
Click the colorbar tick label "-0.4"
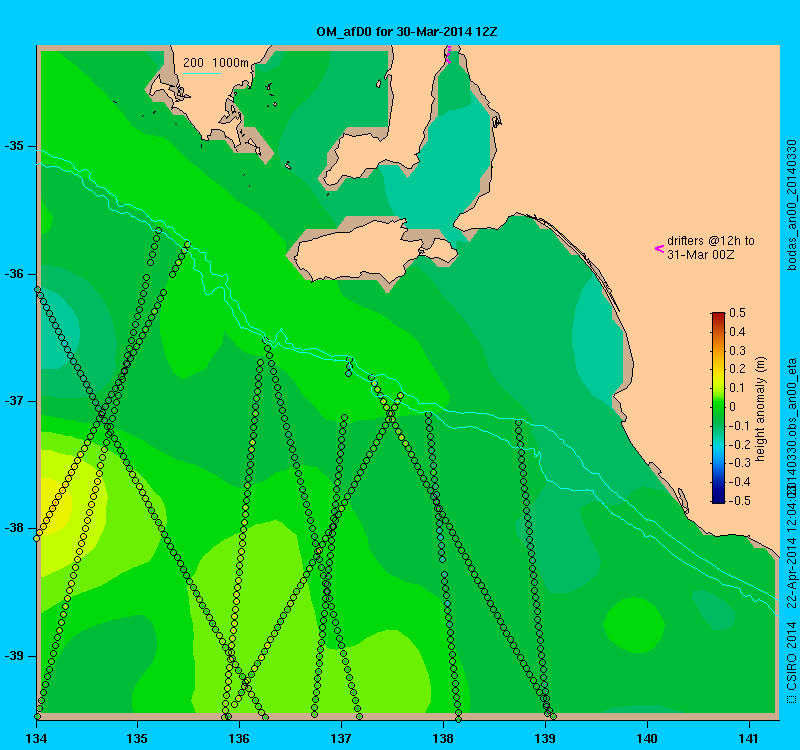coord(739,482)
